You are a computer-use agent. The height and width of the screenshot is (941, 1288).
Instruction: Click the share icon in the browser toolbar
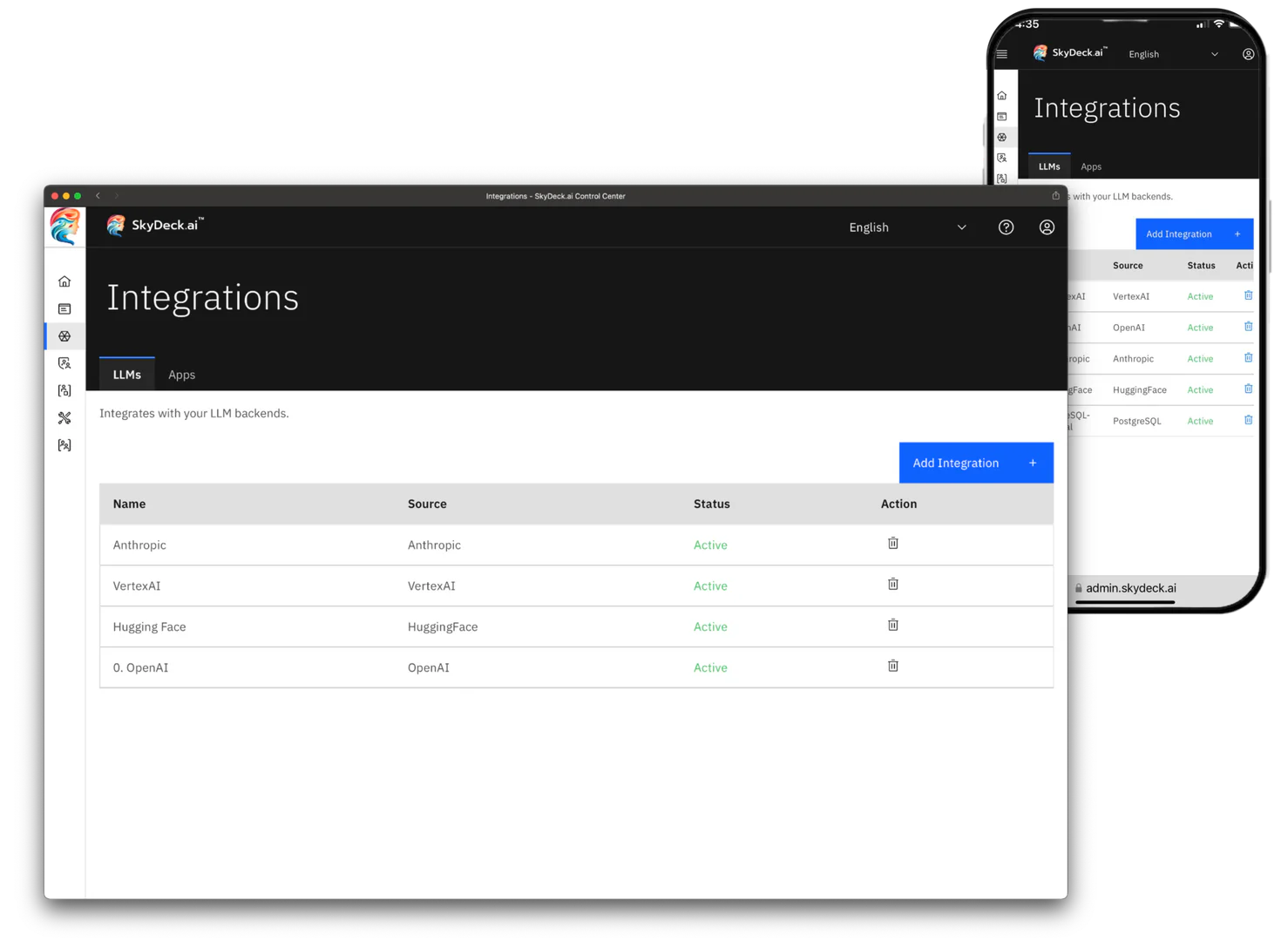pyautogui.click(x=1054, y=196)
